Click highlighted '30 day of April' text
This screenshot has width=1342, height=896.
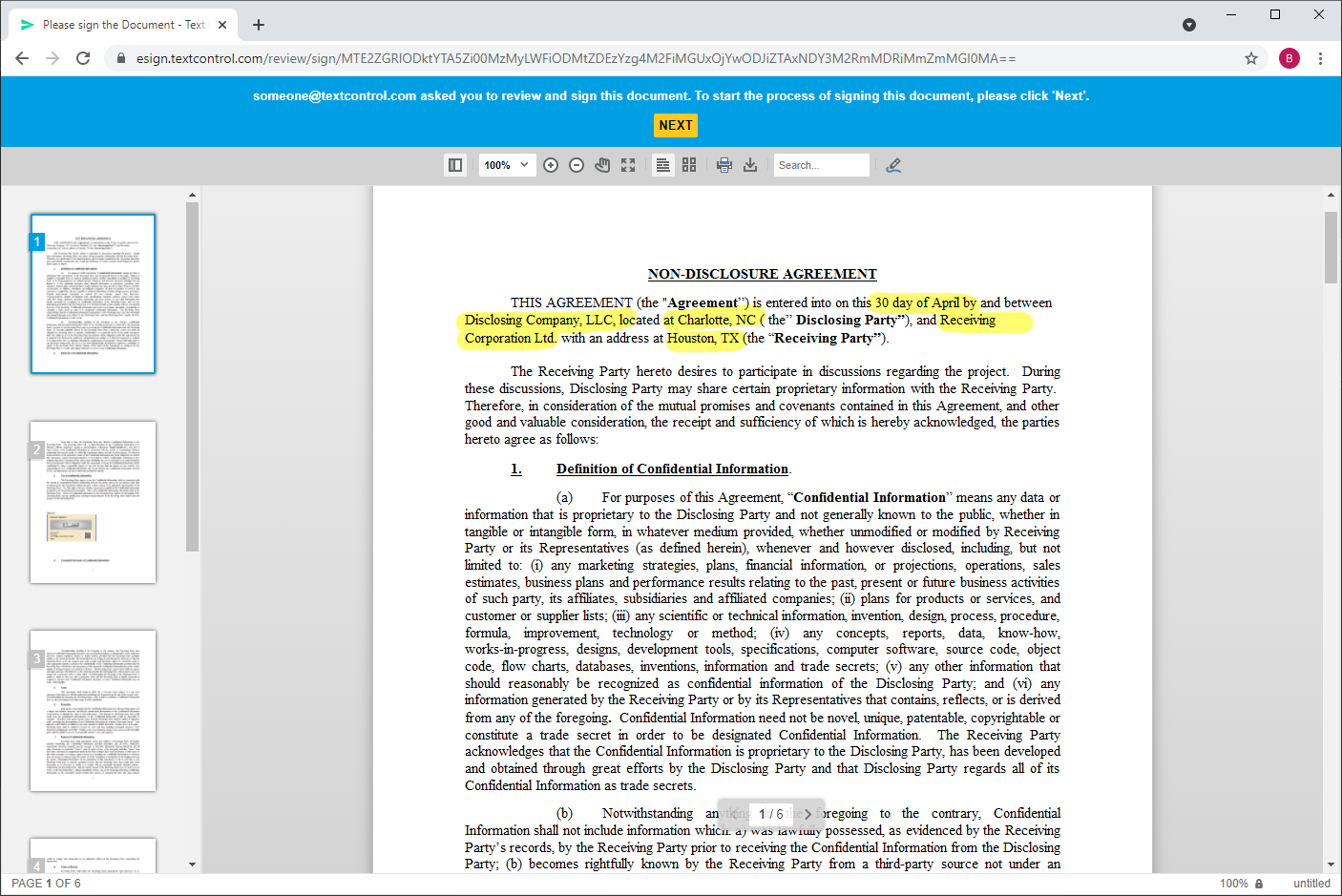tap(917, 302)
